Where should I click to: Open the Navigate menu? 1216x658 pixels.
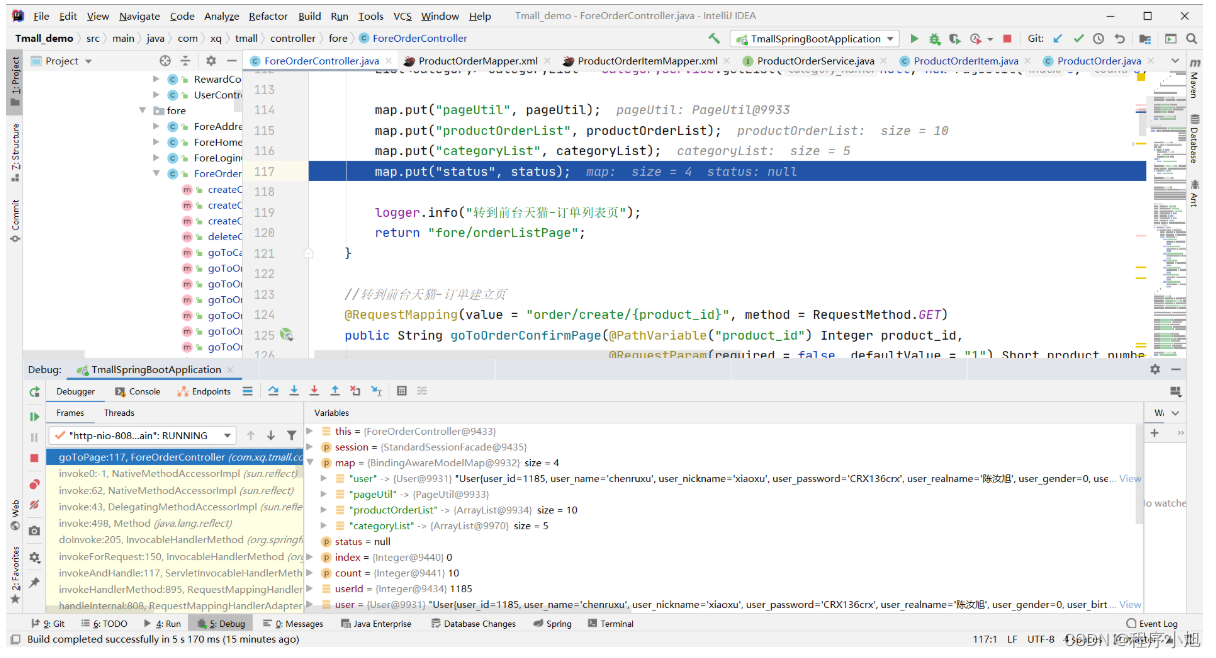pos(139,16)
